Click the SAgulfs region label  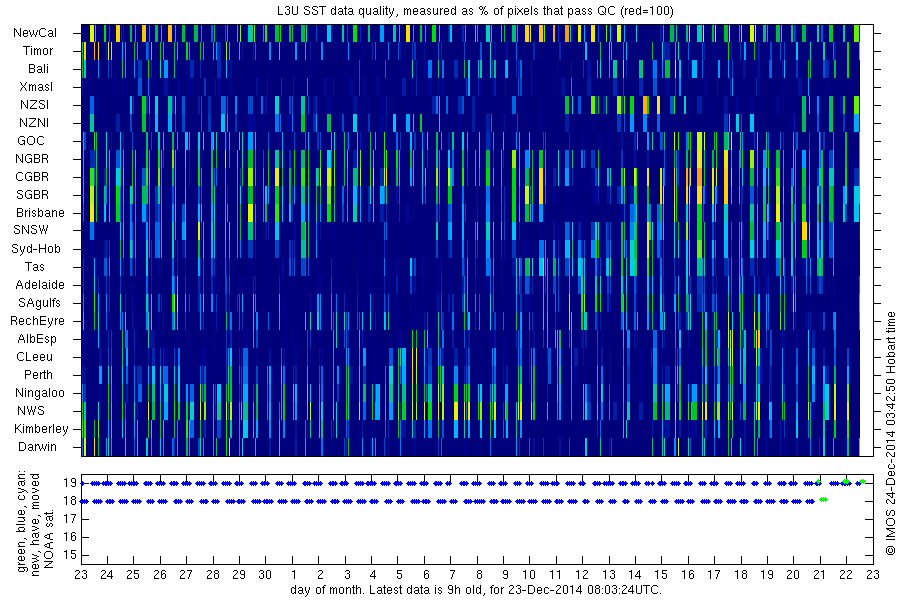point(39,303)
